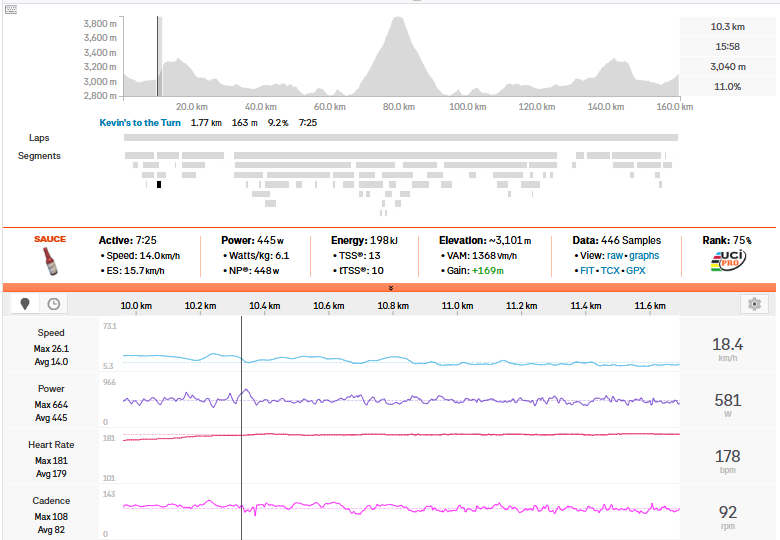Click the Gain +169m value
This screenshot has width=780, height=540.
tap(488, 270)
